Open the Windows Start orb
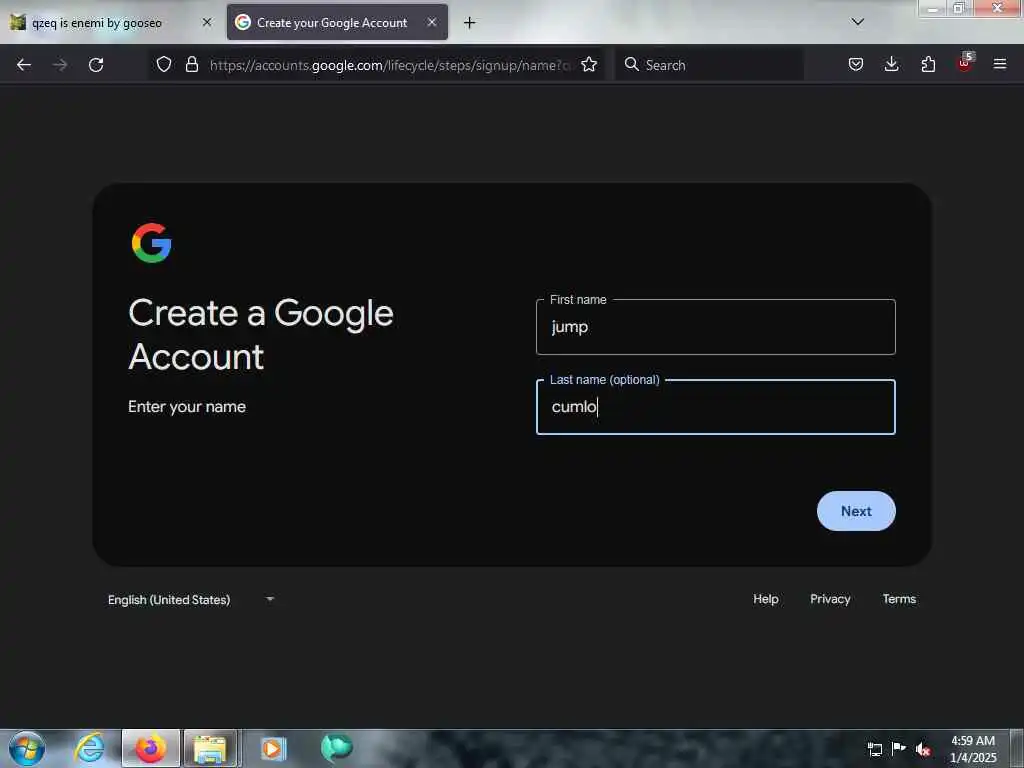The height and width of the screenshot is (768, 1024). pos(27,748)
